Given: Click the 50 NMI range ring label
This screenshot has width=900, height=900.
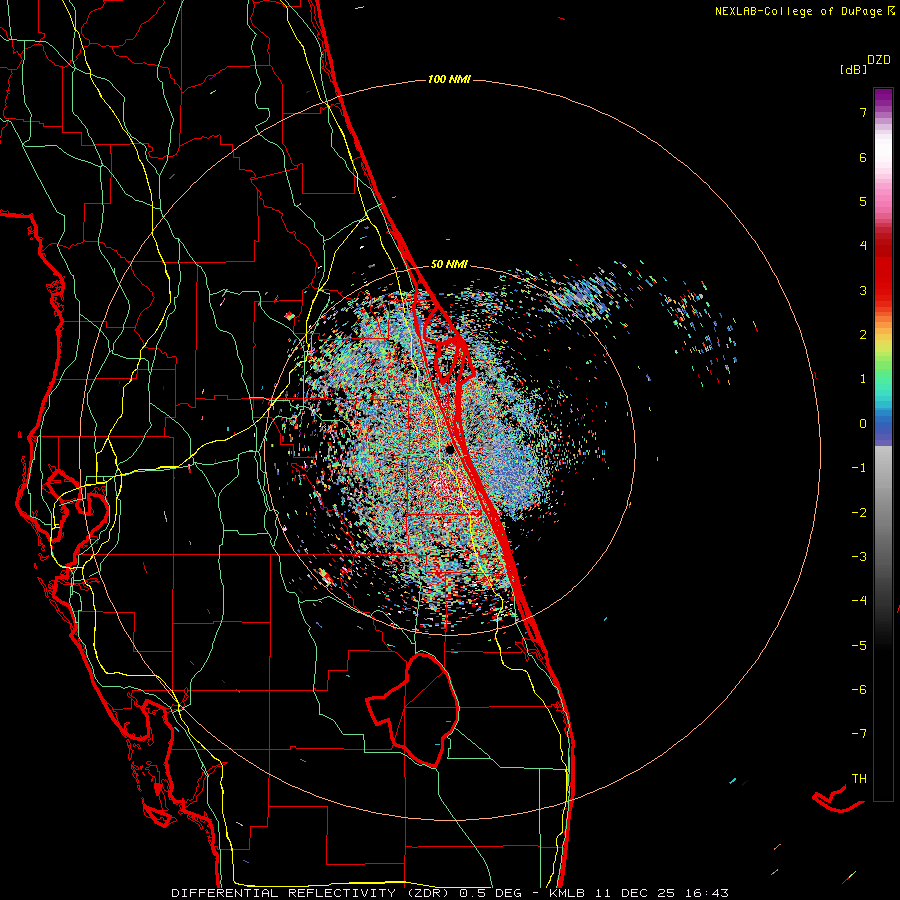Looking at the screenshot, I should click(x=449, y=265).
